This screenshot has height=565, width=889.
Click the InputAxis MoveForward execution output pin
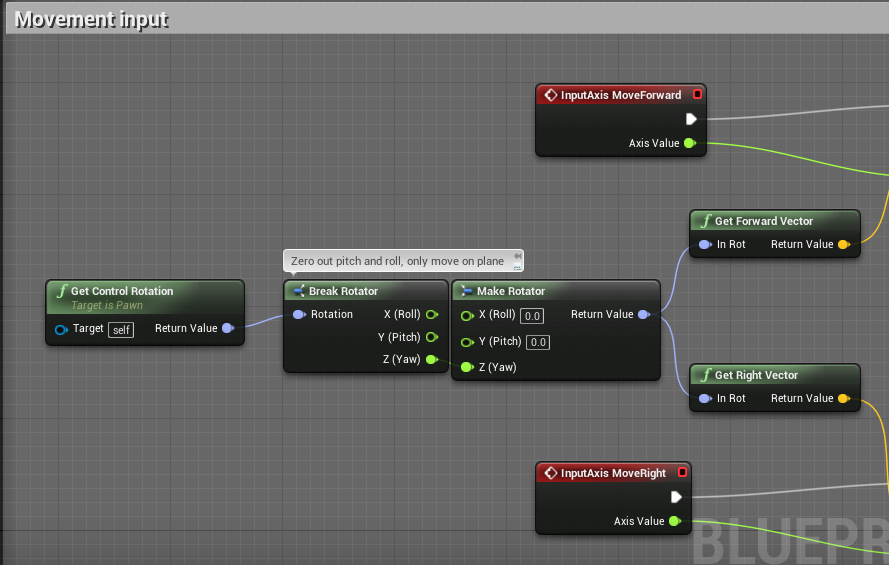click(x=691, y=119)
